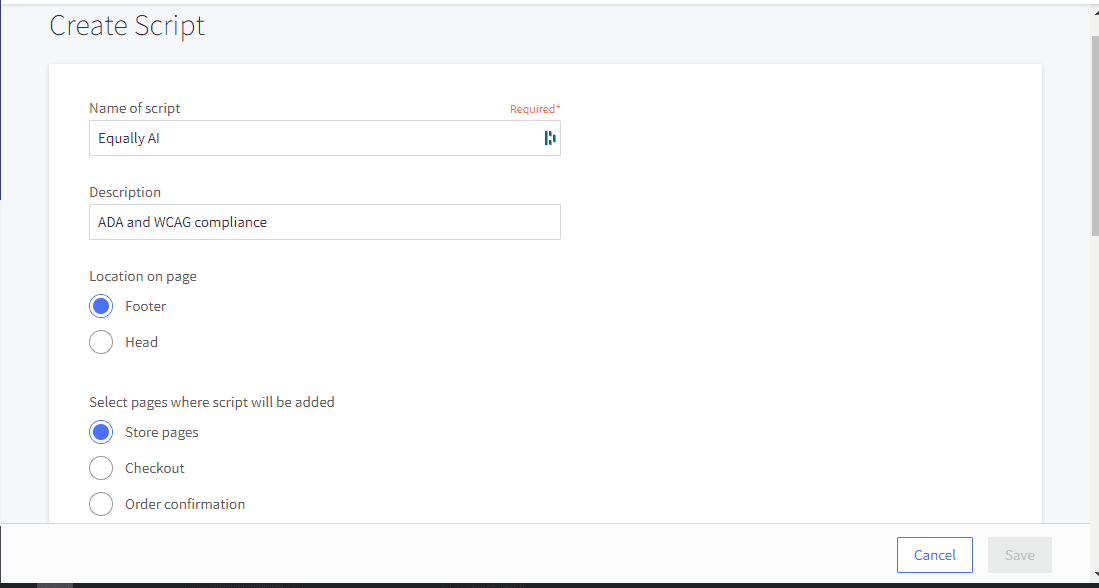Click 'Select pages where script will be added'

coord(212,402)
